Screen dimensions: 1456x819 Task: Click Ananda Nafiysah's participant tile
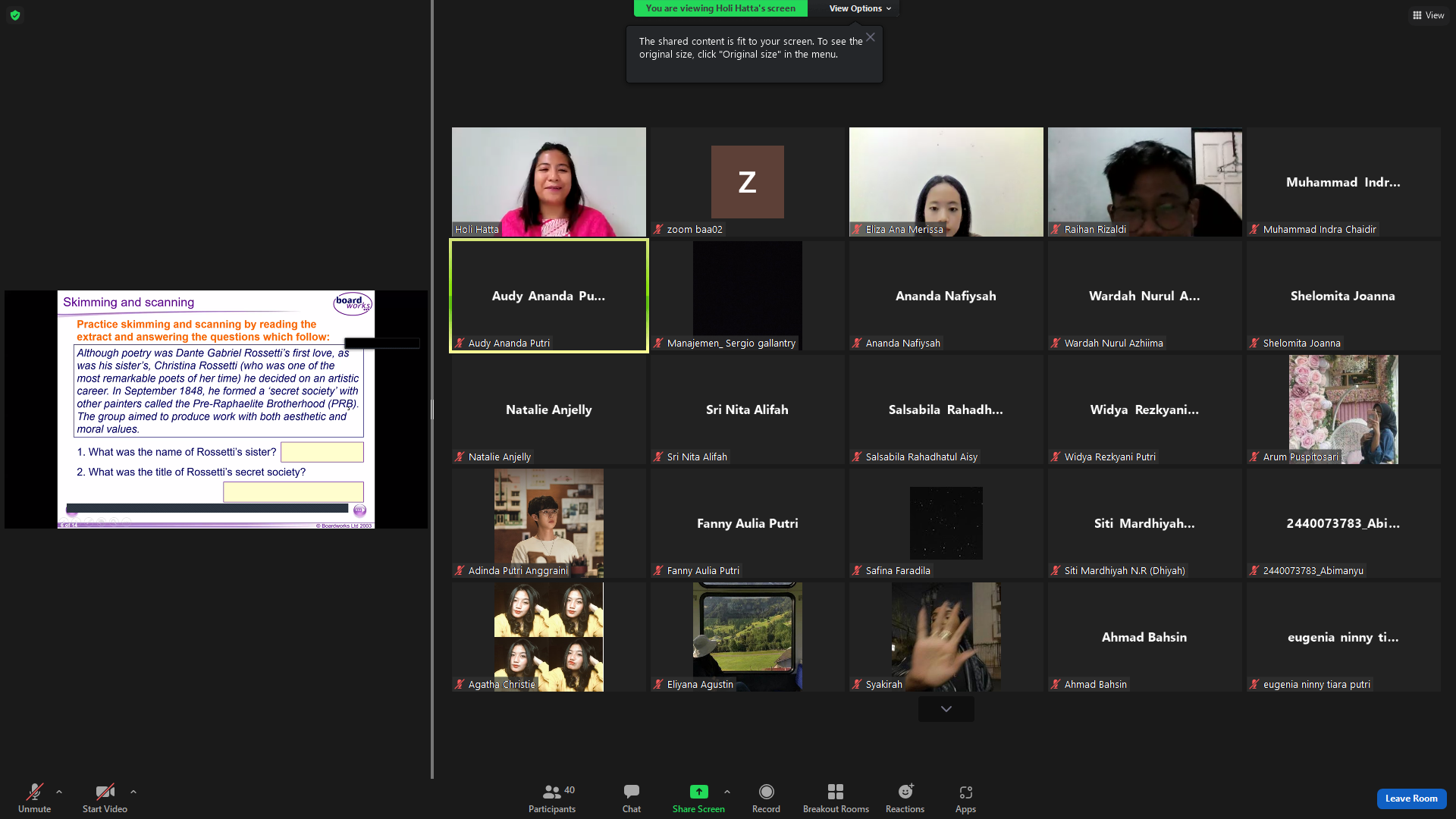[x=946, y=296]
